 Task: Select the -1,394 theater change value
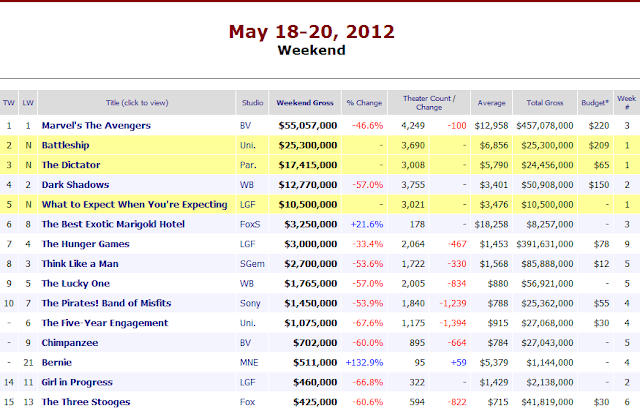[453, 323]
